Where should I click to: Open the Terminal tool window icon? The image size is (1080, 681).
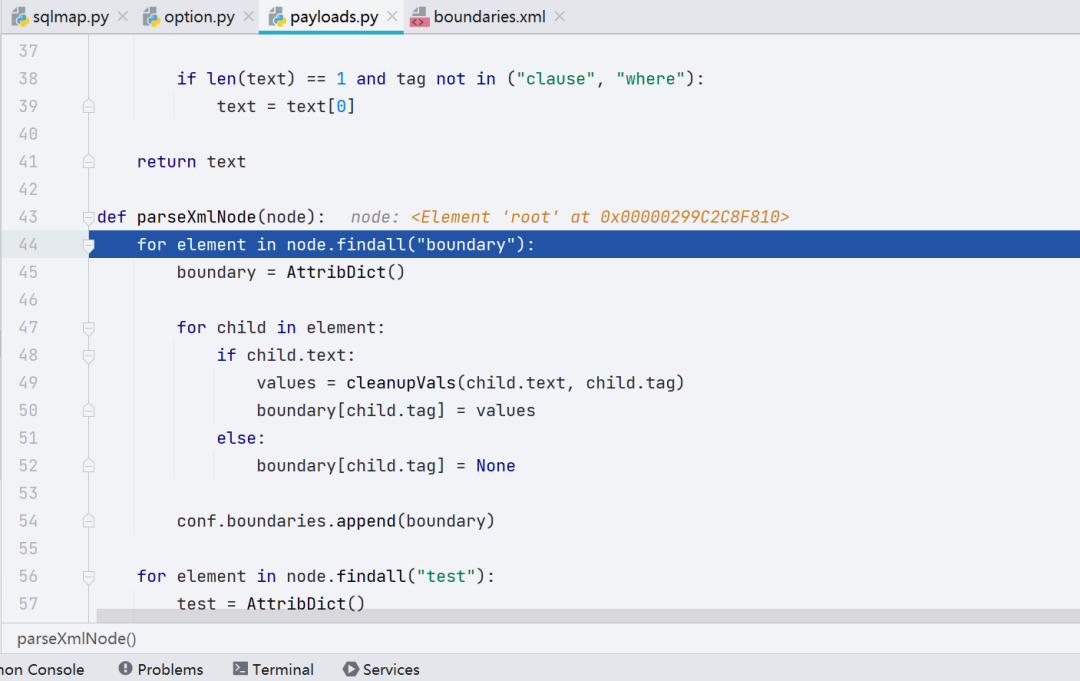coord(240,669)
